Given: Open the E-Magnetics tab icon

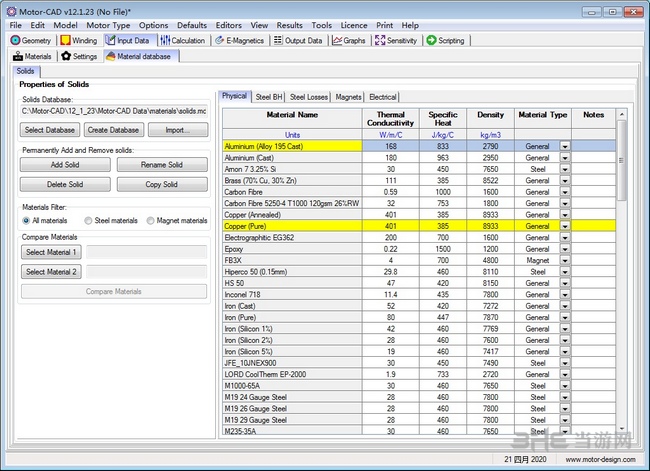Looking at the screenshot, I should [220, 40].
